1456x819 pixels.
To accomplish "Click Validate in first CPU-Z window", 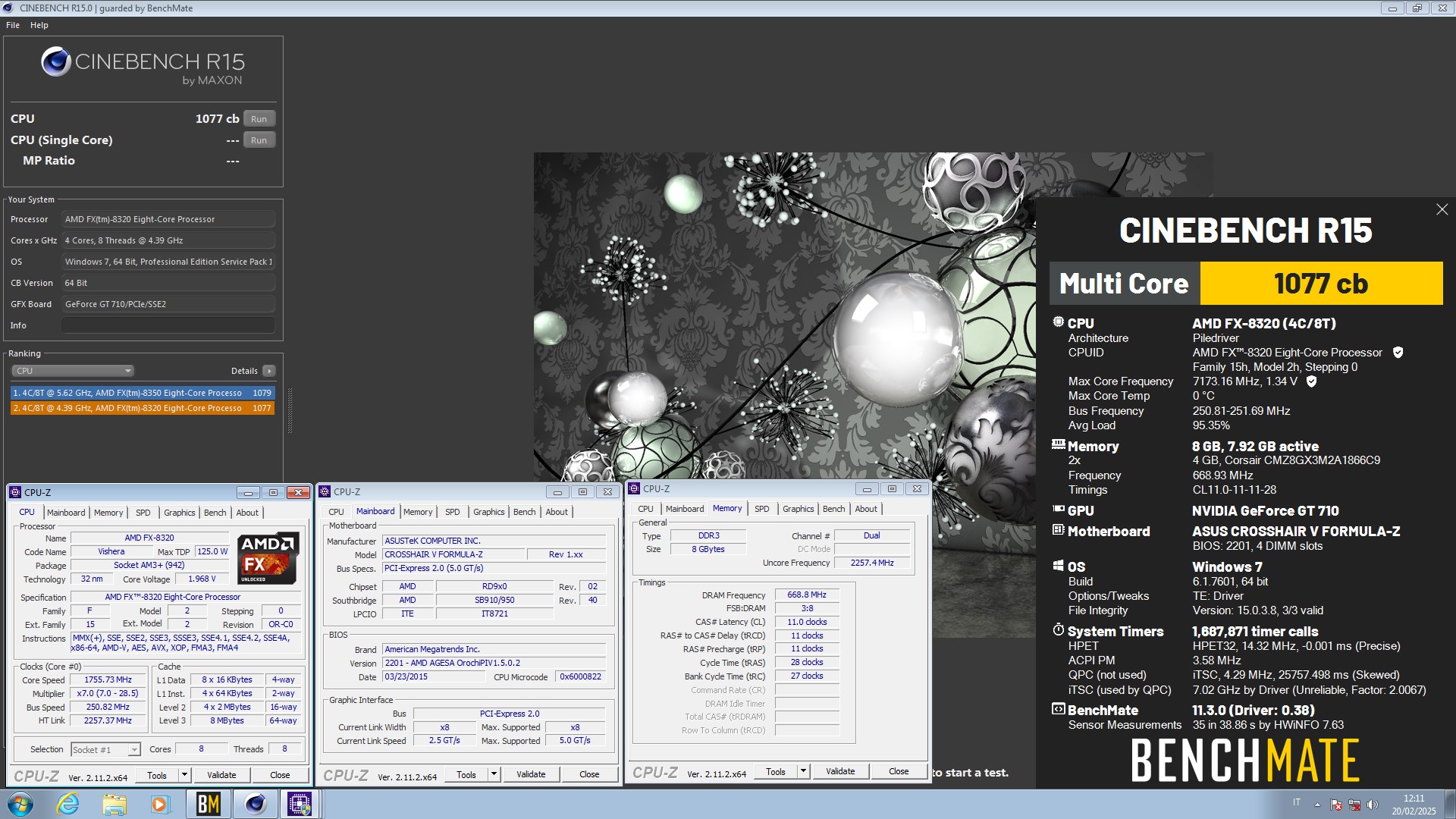I will coord(221,775).
